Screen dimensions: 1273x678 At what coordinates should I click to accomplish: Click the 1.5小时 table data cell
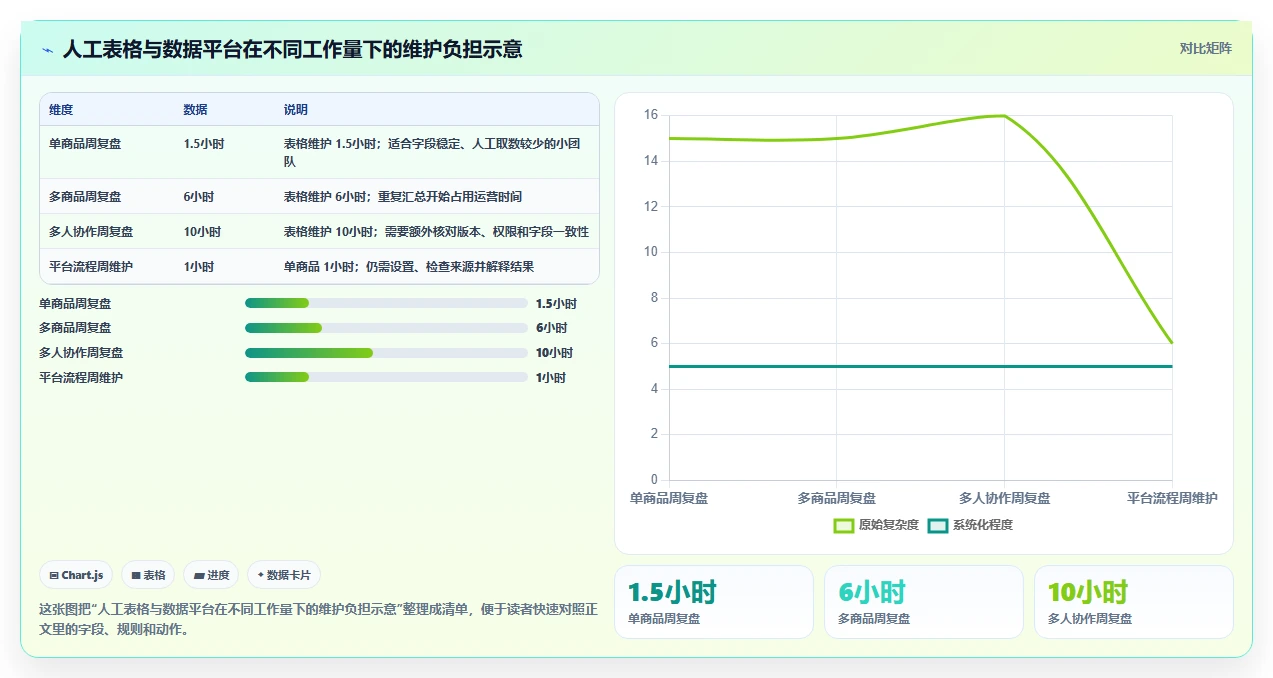[204, 144]
